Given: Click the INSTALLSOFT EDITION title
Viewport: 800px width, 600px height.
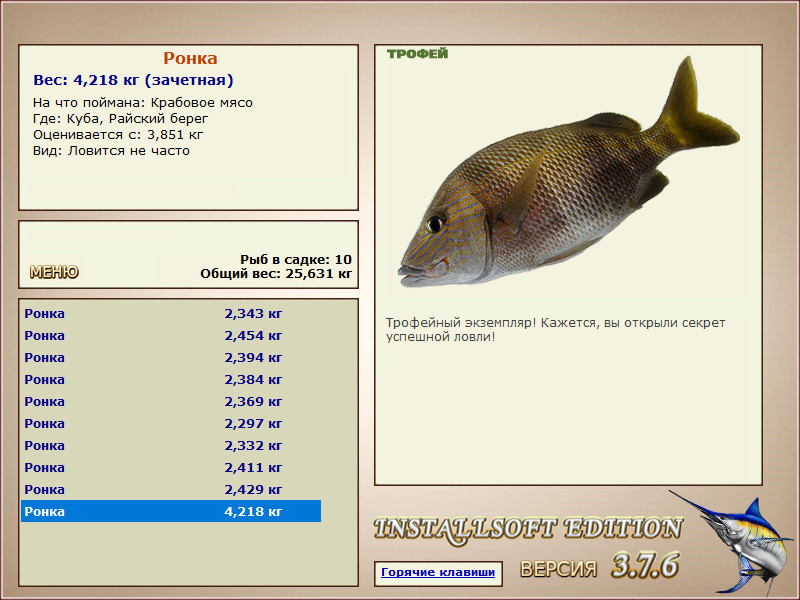Looking at the screenshot, I should click(x=528, y=530).
